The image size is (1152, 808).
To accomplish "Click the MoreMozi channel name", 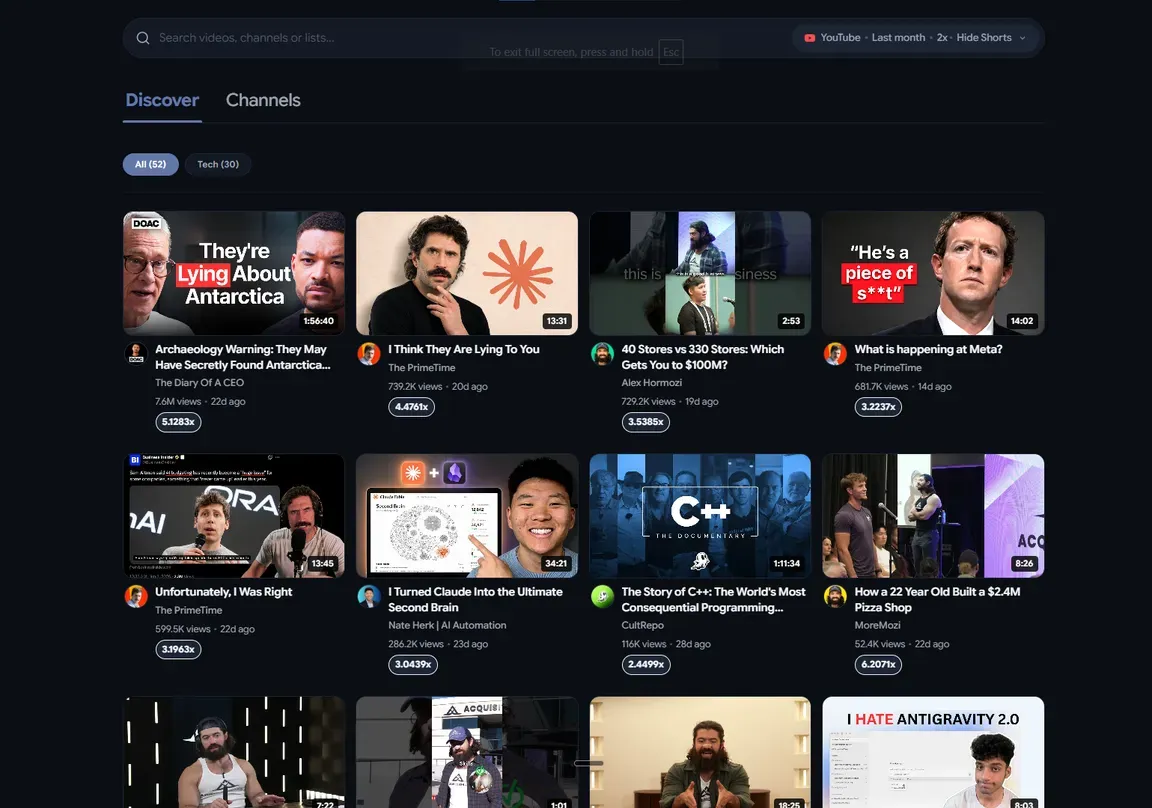I will click(877, 625).
